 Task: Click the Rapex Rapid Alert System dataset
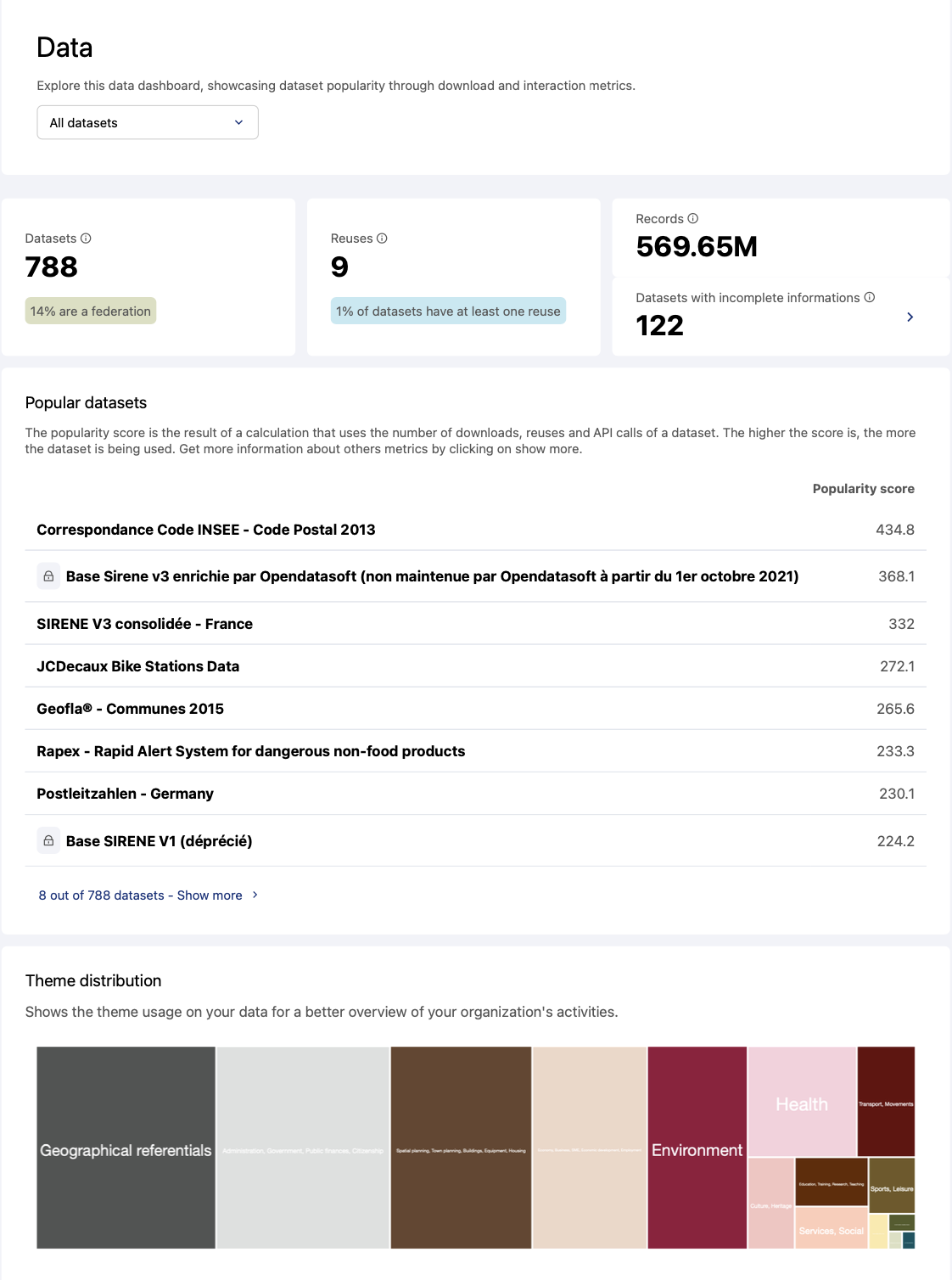pyautogui.click(x=251, y=751)
